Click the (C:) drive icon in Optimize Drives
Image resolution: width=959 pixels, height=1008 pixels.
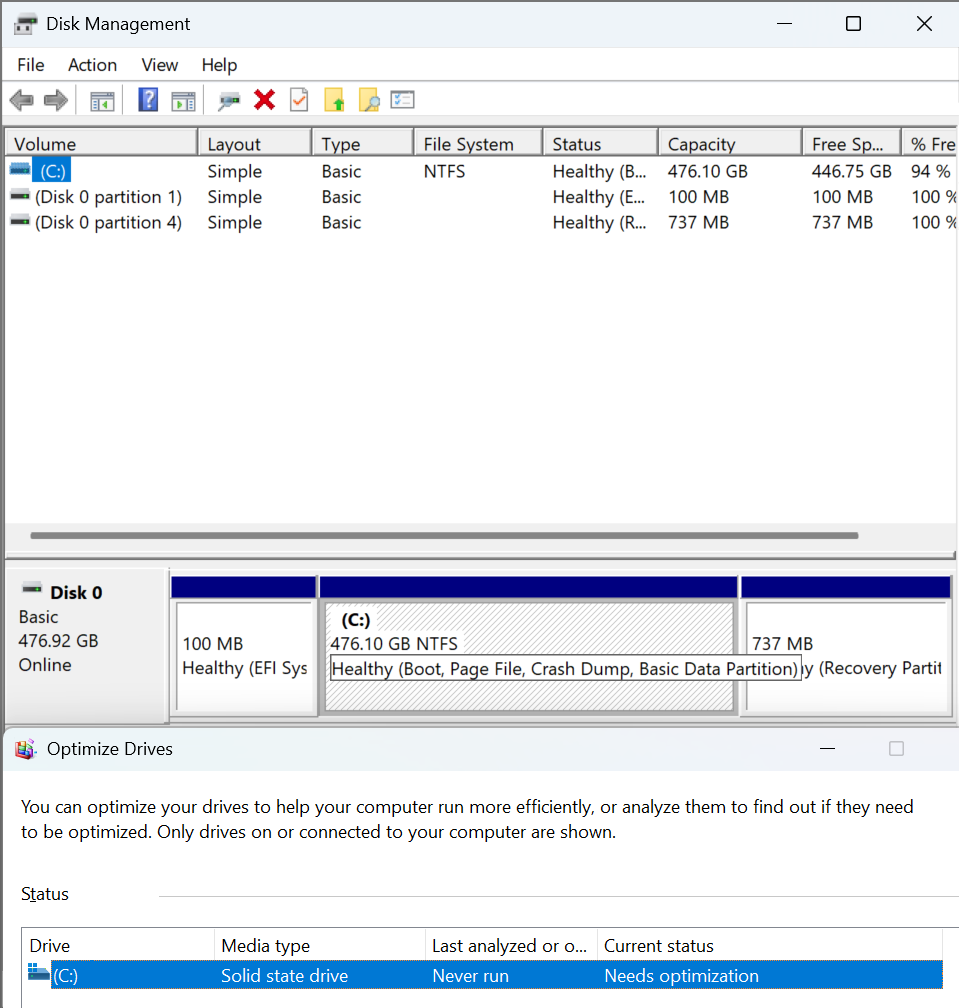[x=39, y=972]
